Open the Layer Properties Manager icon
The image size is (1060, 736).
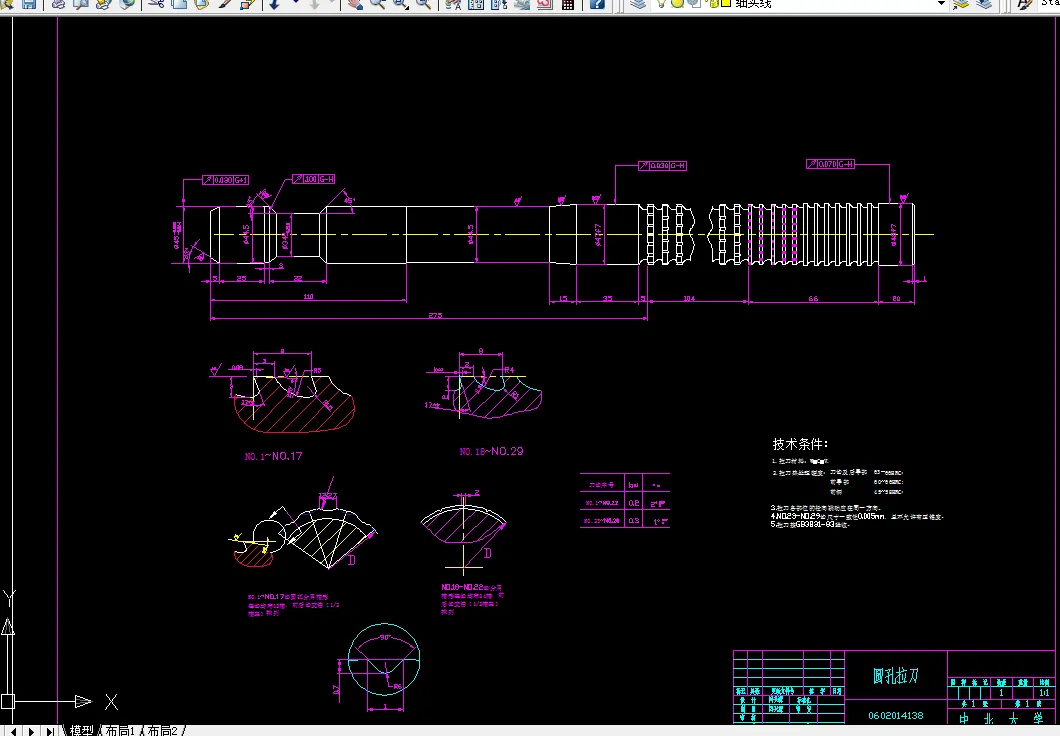638,4
